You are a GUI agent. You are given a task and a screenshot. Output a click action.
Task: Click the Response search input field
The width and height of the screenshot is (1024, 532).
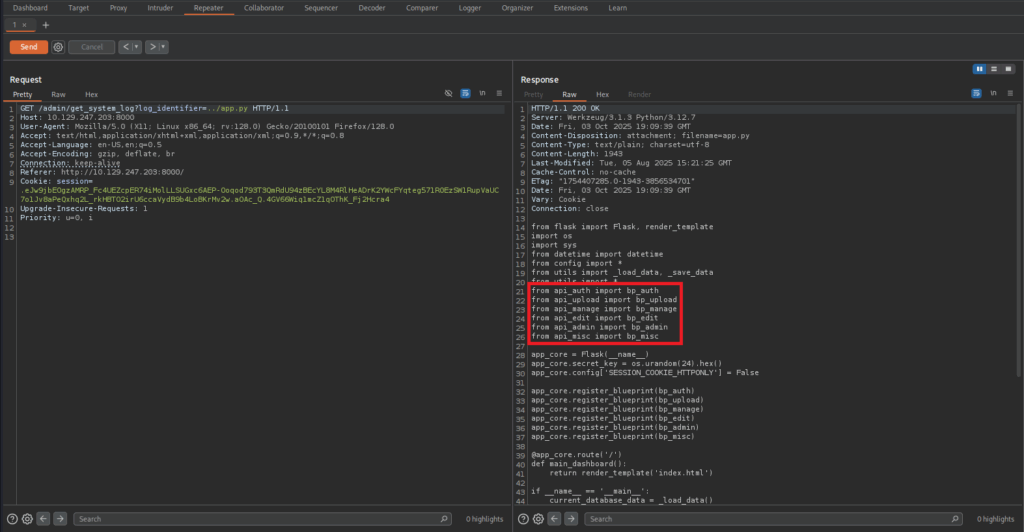click(x=760, y=519)
